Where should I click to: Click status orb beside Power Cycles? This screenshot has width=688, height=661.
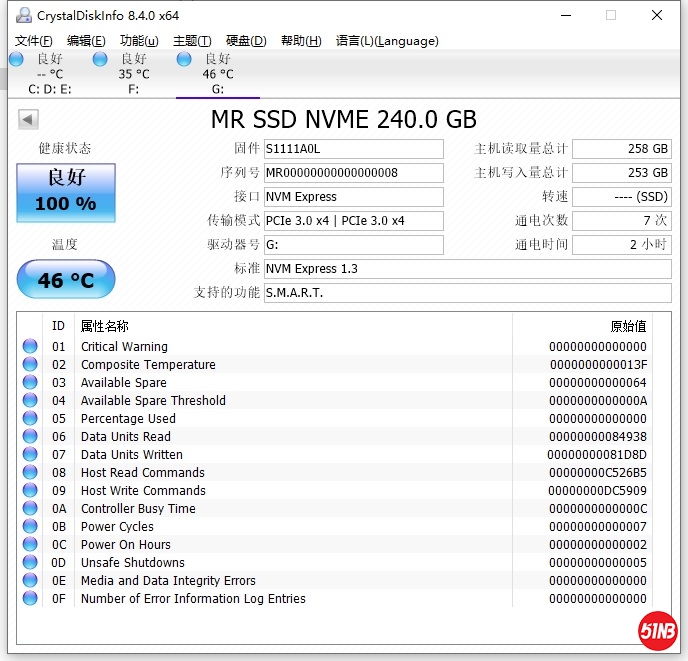(30, 527)
